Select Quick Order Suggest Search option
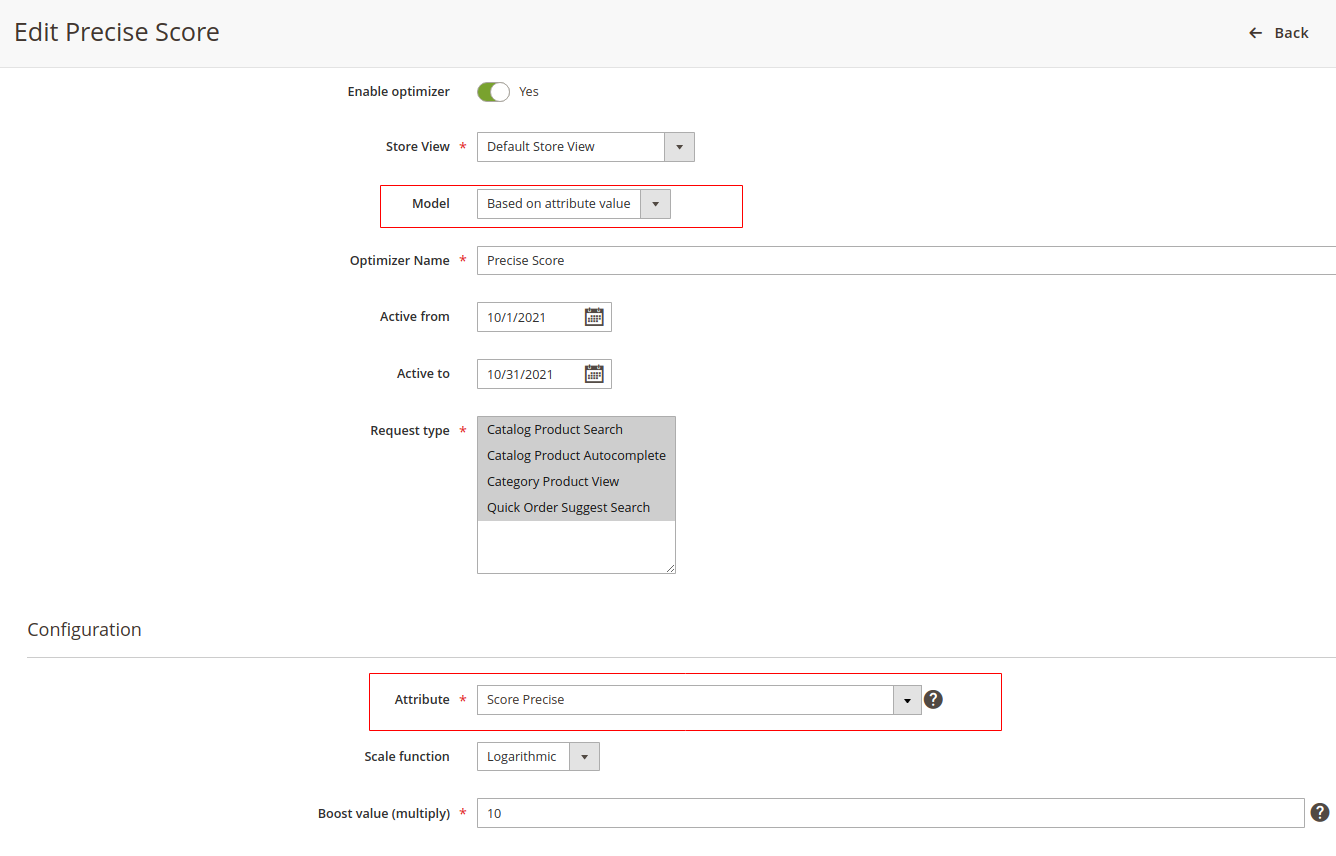Screen dimensions: 1336x856 click(x=568, y=507)
